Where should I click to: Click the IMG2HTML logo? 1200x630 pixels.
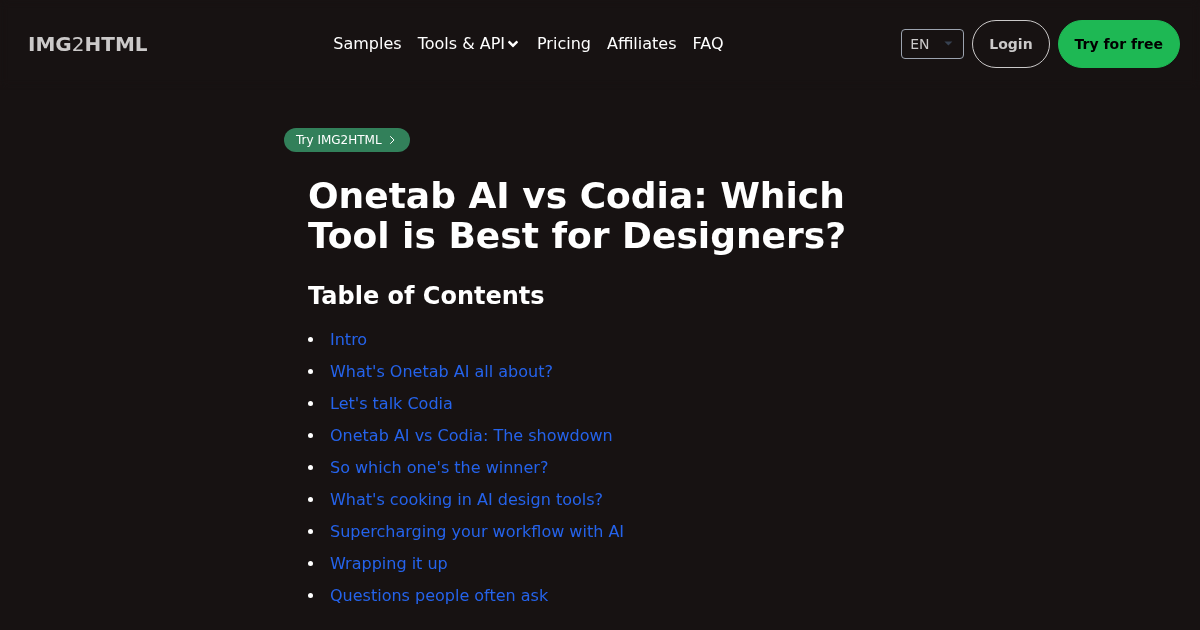coord(87,44)
